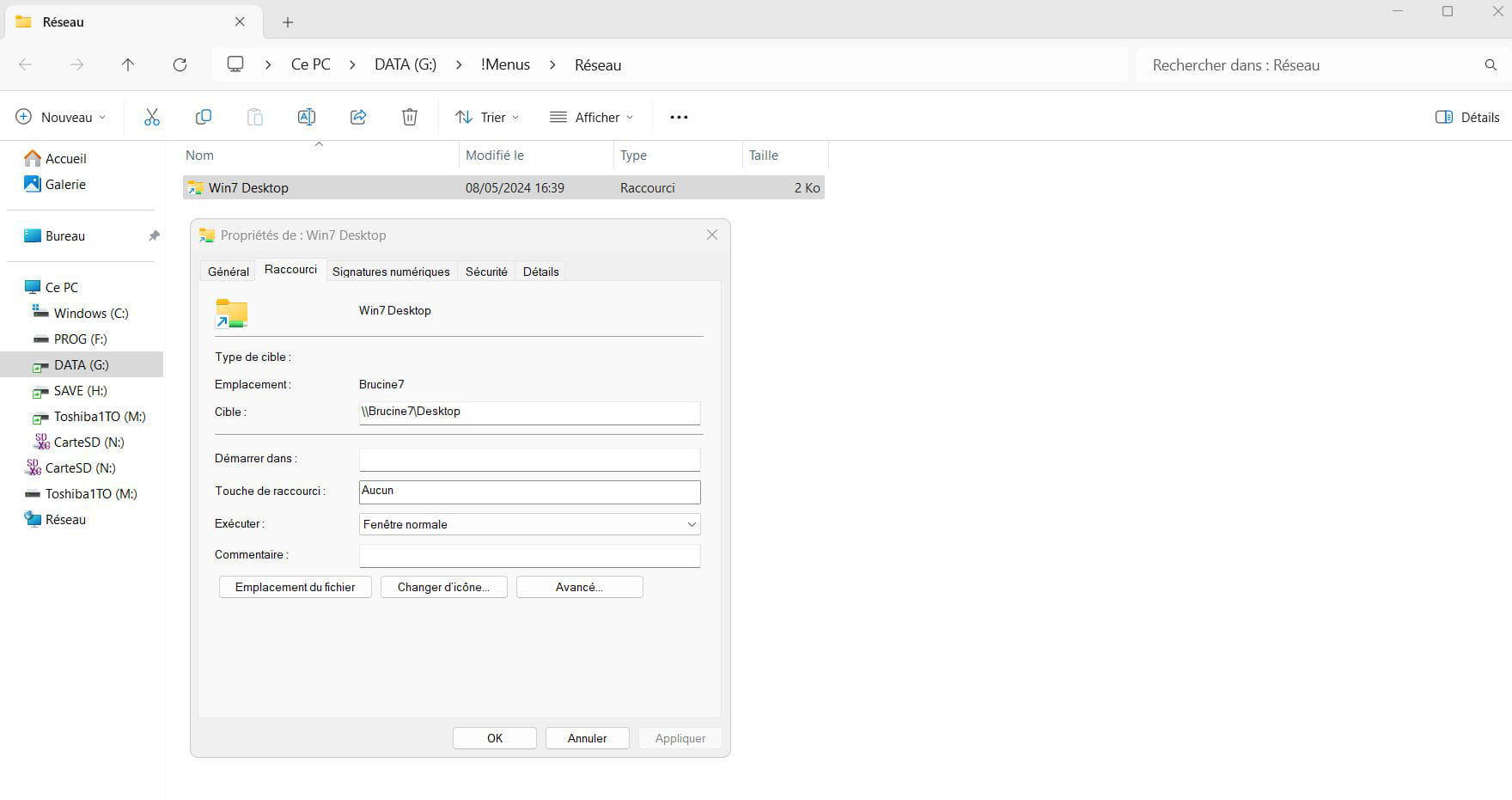
Task: Click the Commentaire input field
Action: click(x=530, y=555)
